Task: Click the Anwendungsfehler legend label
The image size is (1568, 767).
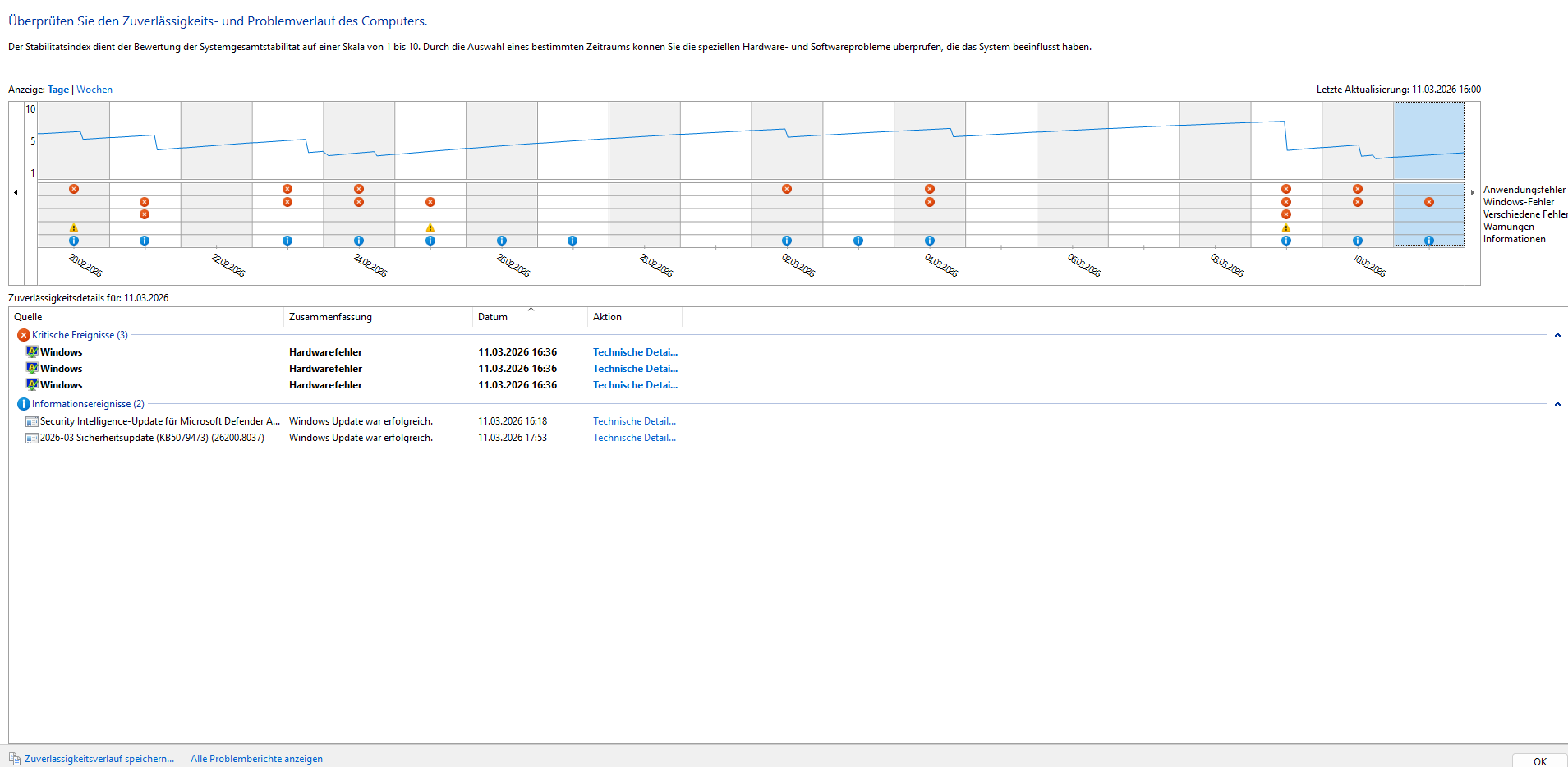Action: (1524, 190)
